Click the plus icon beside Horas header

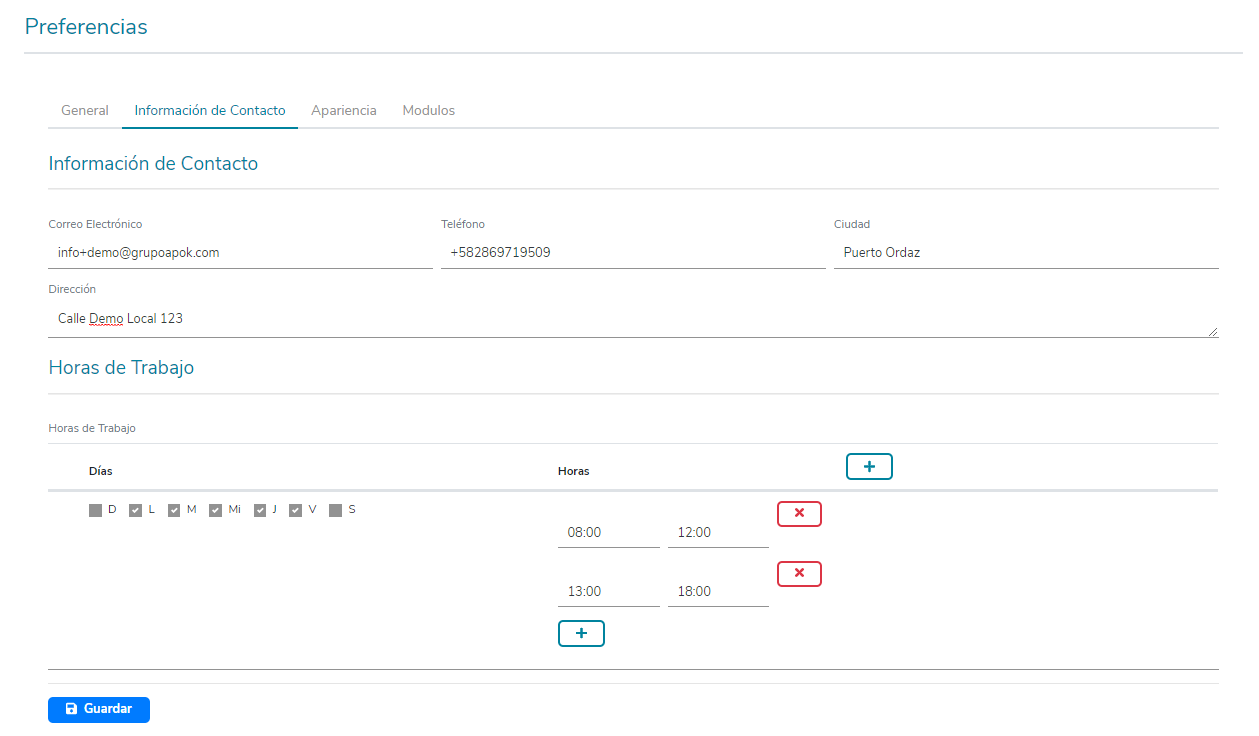pos(869,467)
